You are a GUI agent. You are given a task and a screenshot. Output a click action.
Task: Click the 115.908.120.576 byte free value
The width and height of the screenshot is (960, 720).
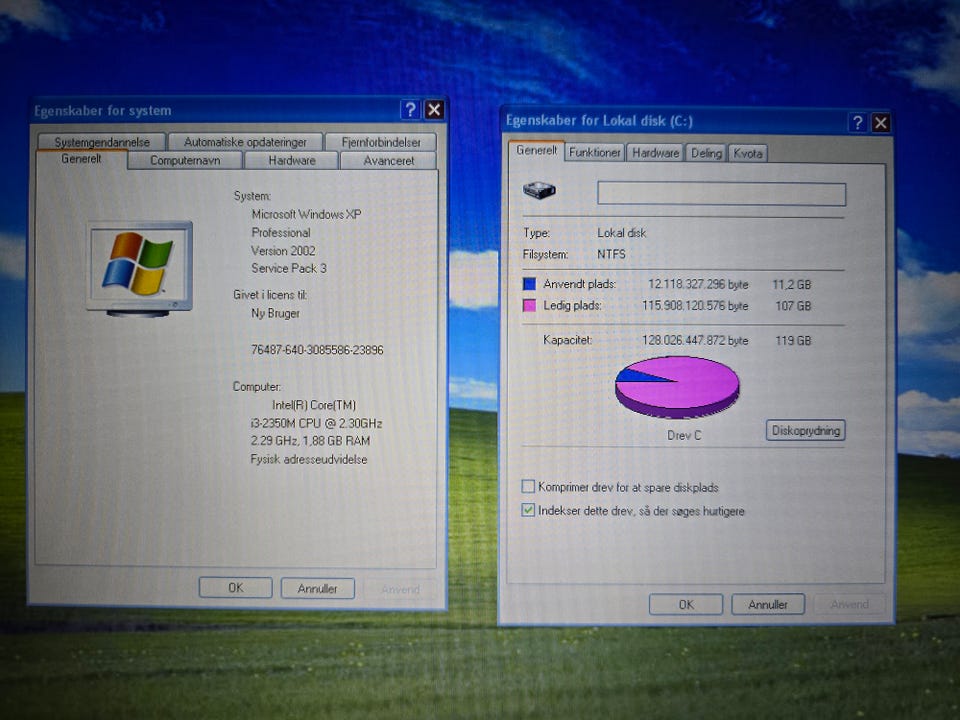point(695,306)
